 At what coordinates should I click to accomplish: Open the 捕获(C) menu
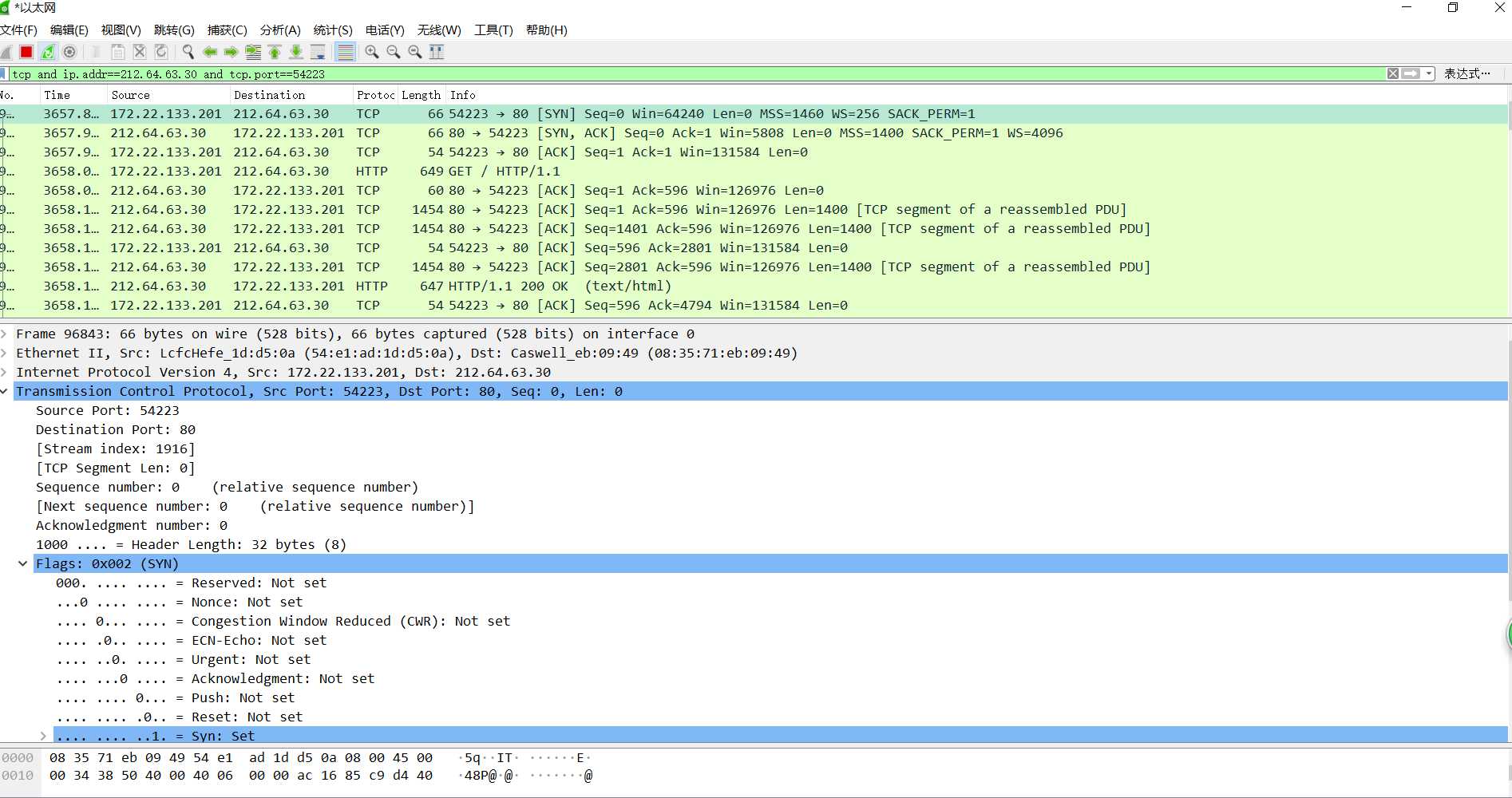click(x=227, y=30)
